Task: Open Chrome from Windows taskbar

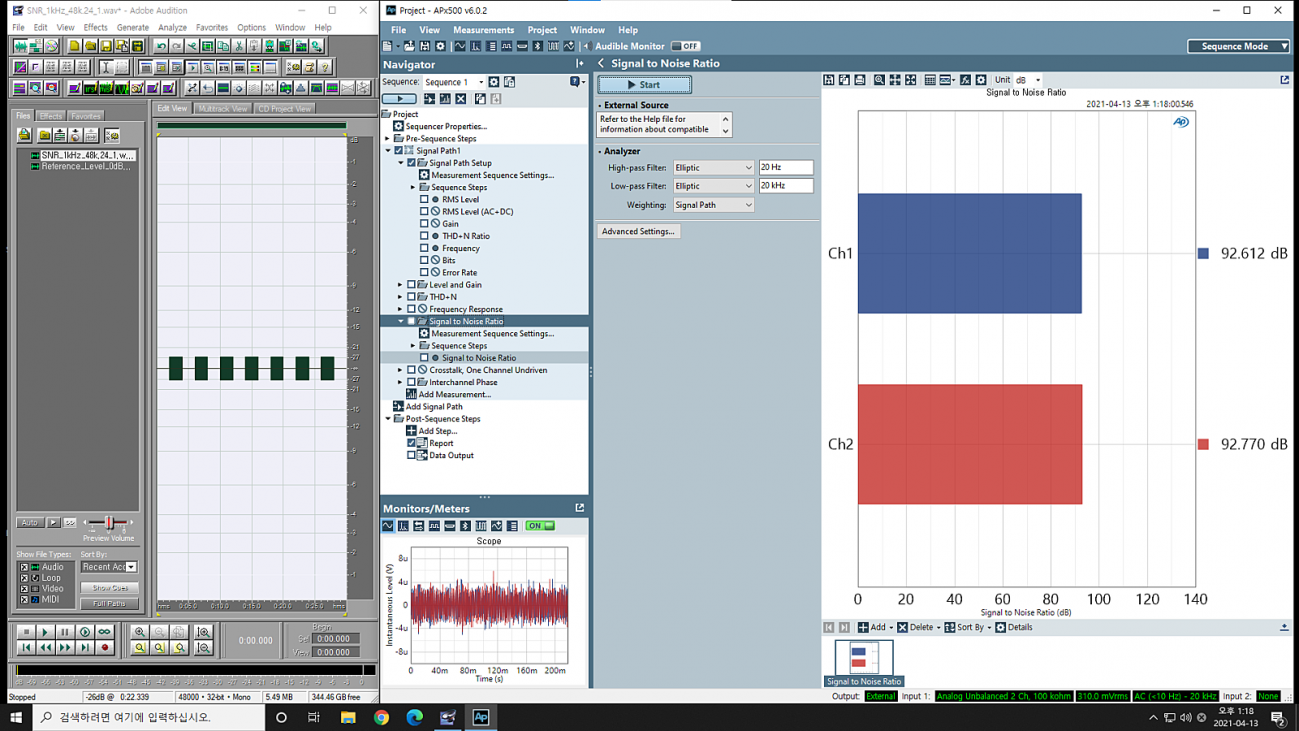Action: 381,717
